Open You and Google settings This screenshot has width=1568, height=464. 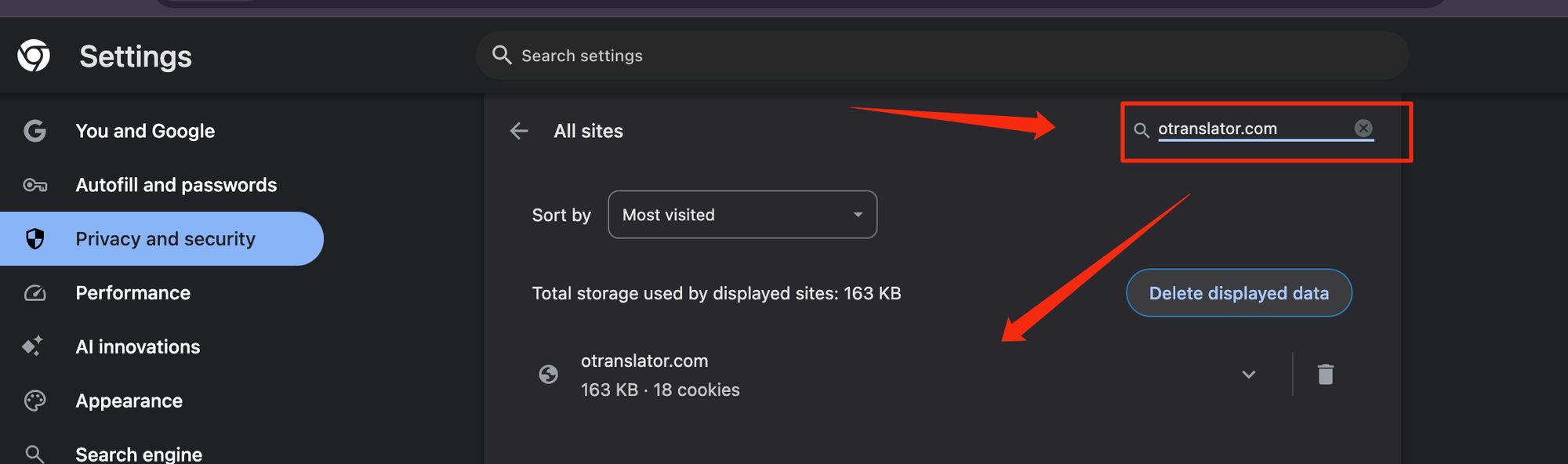pos(145,131)
